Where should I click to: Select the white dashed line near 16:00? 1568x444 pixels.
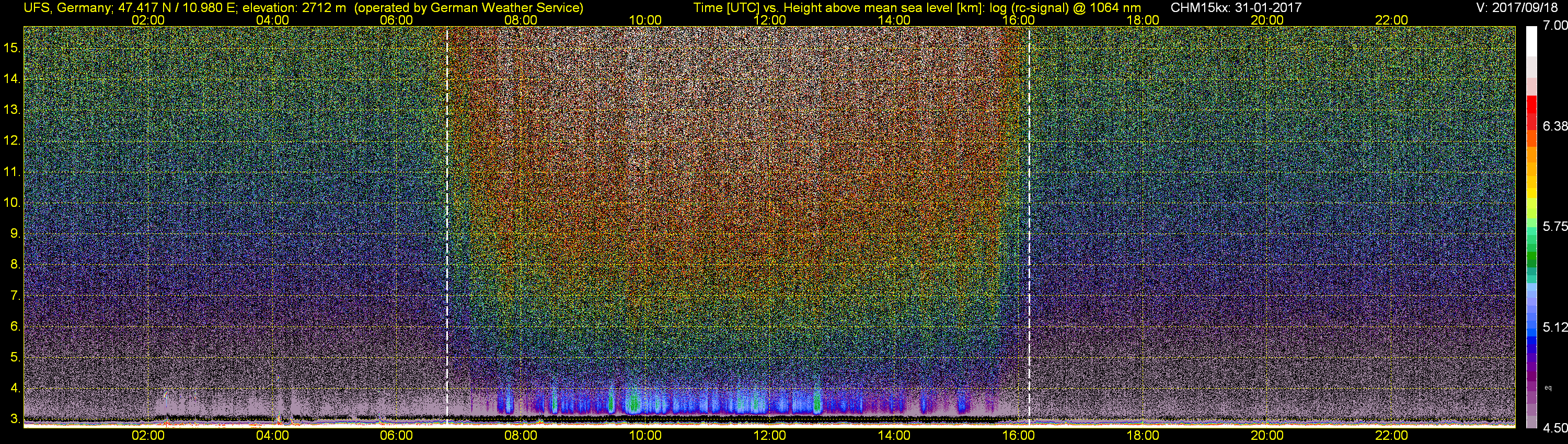(x=1029, y=226)
